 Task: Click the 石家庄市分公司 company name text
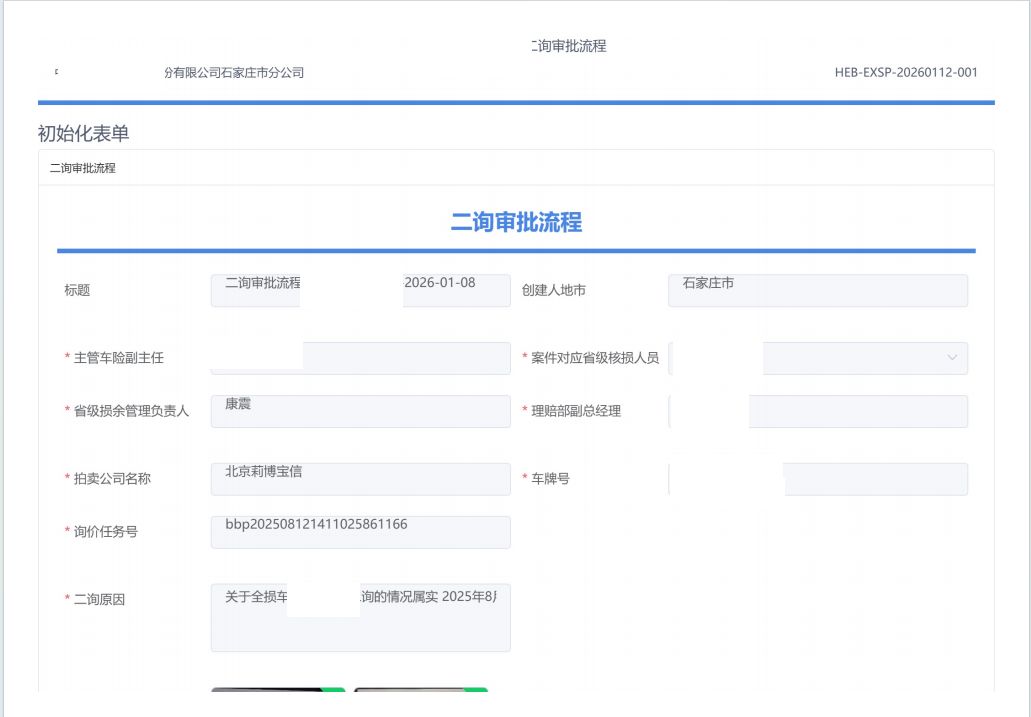tap(234, 73)
